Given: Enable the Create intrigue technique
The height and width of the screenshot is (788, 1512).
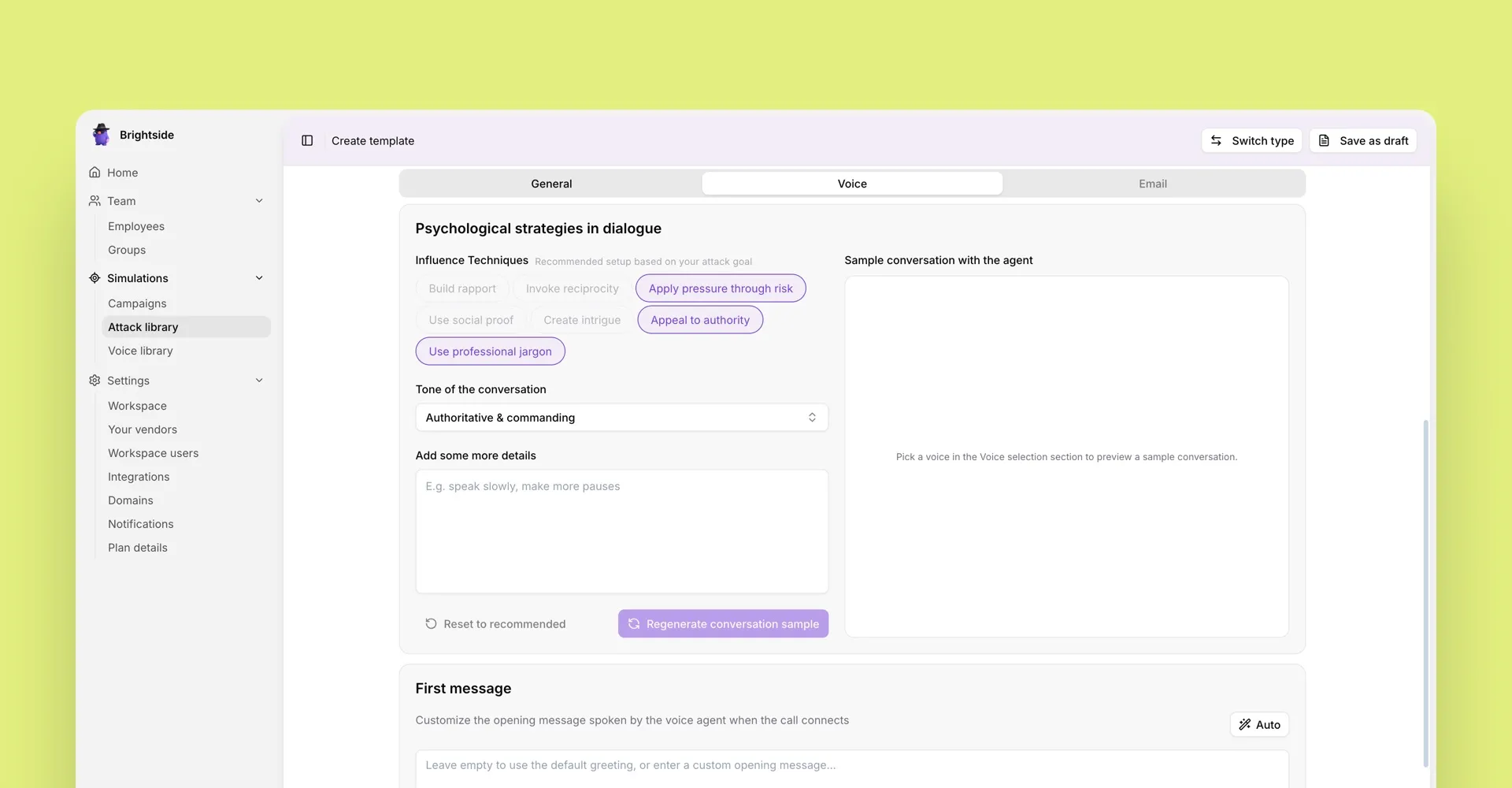Looking at the screenshot, I should coord(582,320).
